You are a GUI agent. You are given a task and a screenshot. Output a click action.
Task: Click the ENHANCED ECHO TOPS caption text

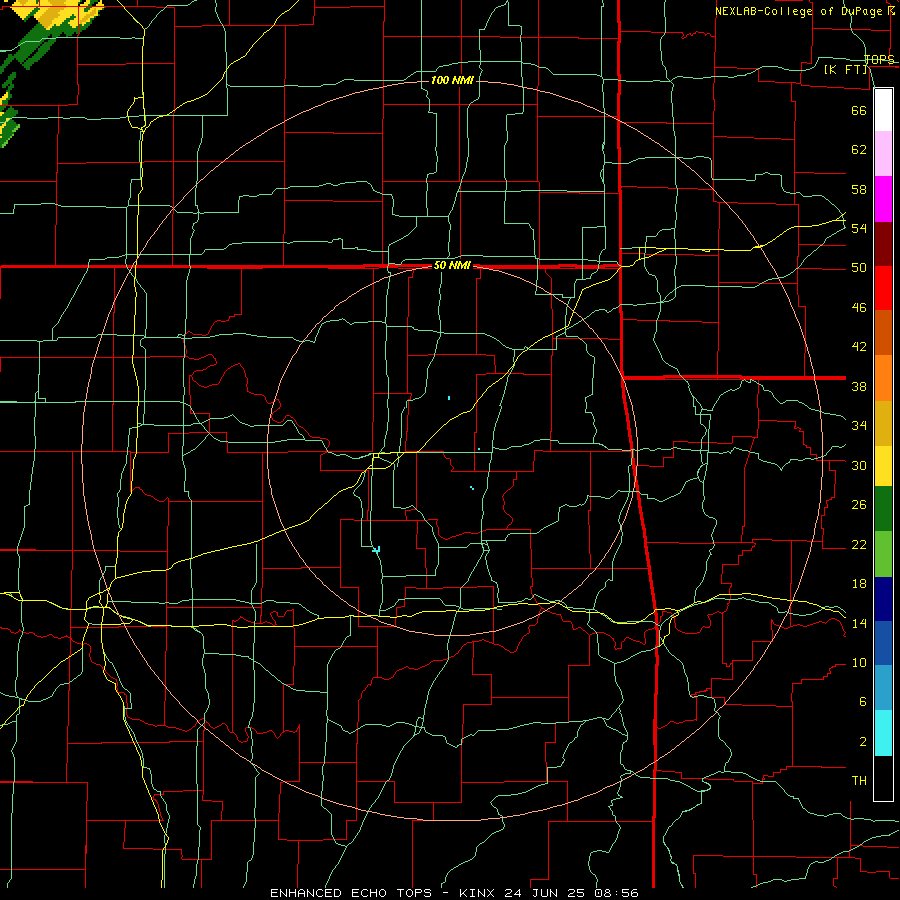click(x=354, y=893)
